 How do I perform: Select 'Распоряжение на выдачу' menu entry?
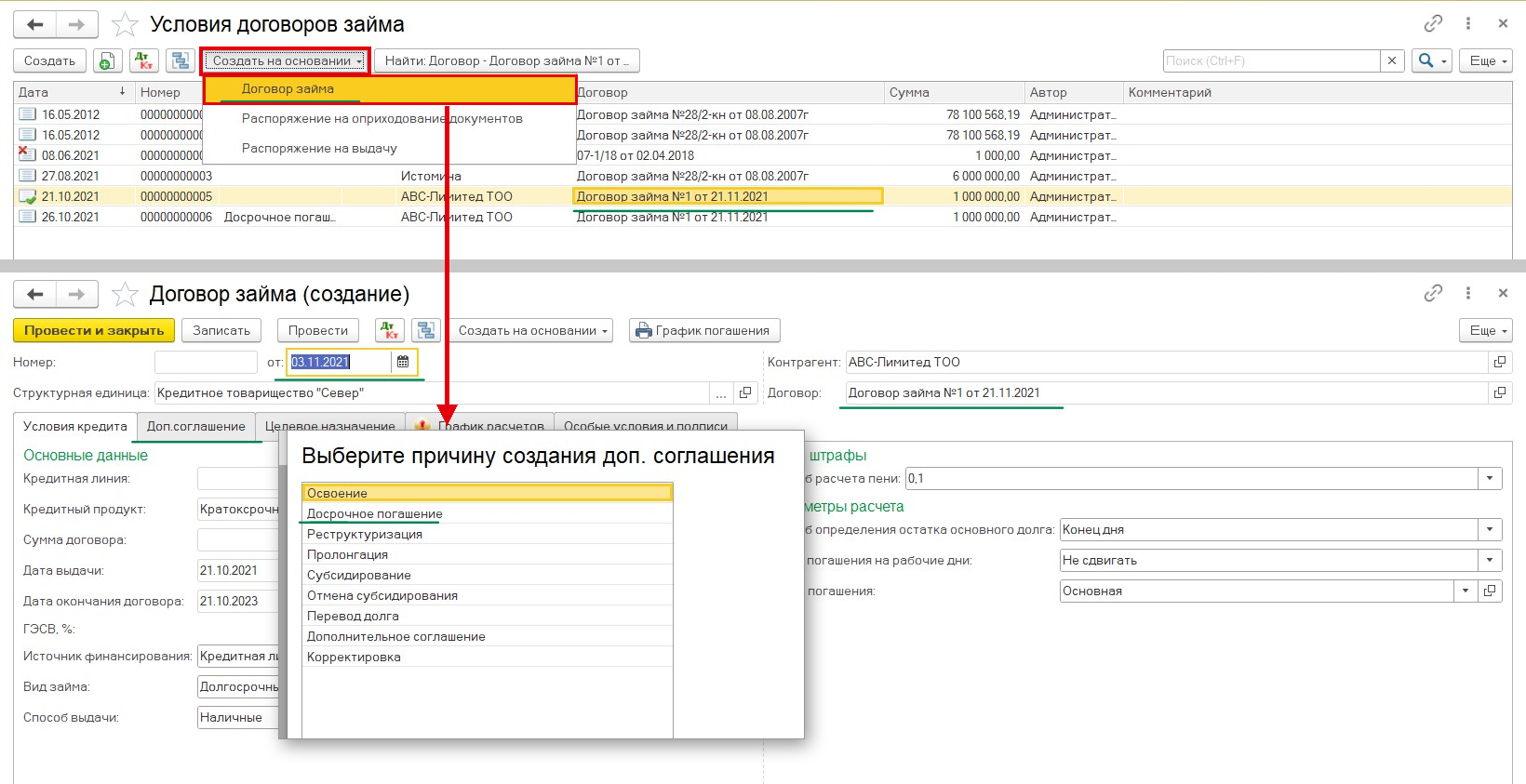click(x=390, y=148)
